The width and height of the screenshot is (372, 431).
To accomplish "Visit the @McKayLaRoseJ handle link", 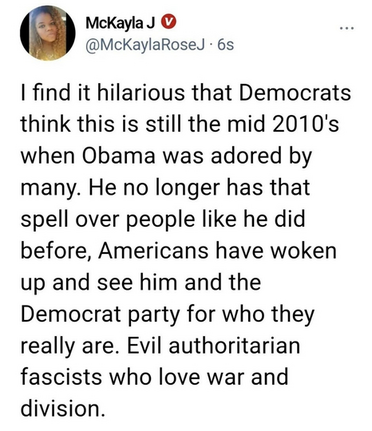I will 145,45.
